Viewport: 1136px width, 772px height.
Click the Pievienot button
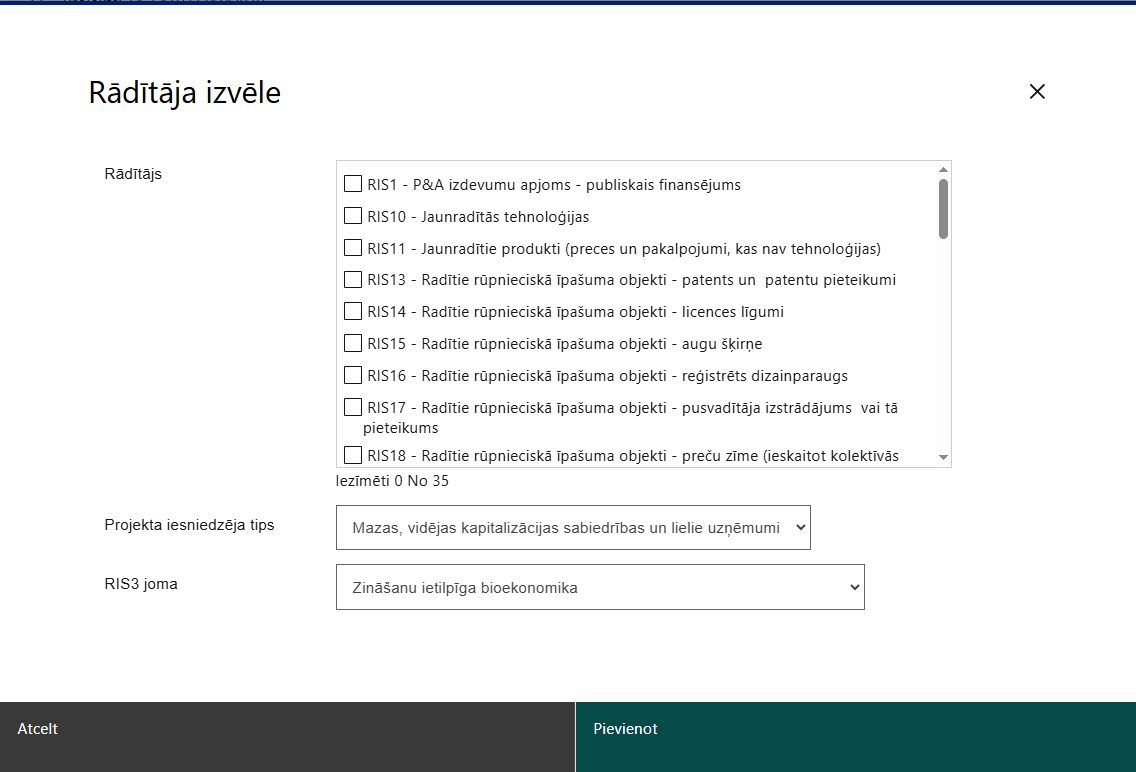tap(856, 737)
